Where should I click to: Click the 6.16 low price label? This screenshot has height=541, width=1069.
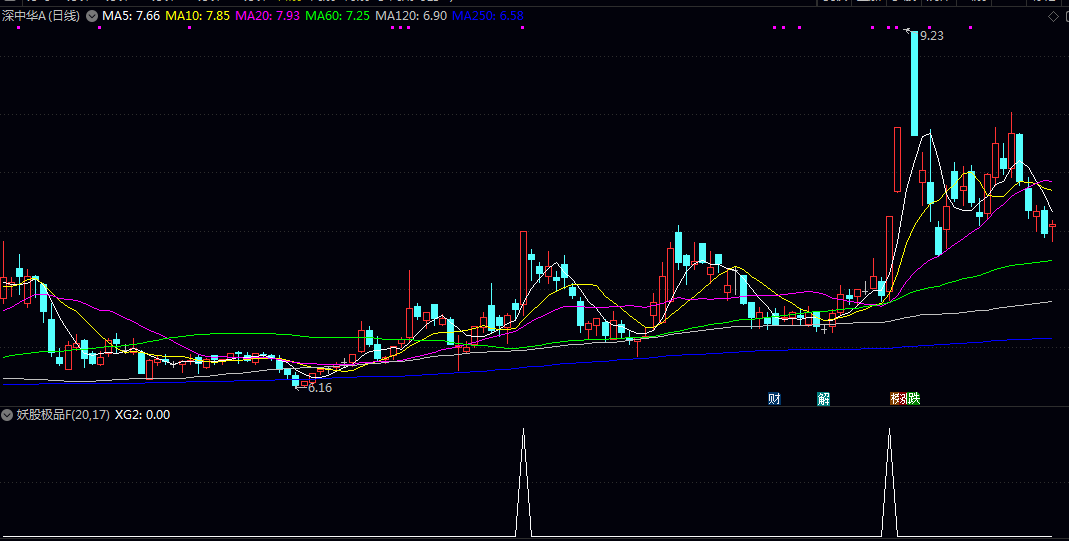click(x=319, y=387)
